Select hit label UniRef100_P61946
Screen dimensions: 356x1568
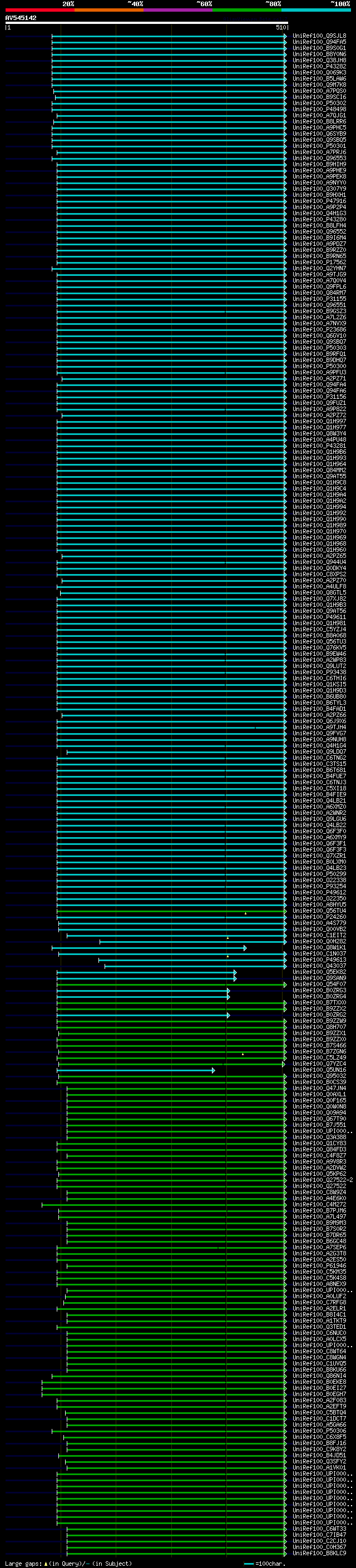tap(319, 1265)
